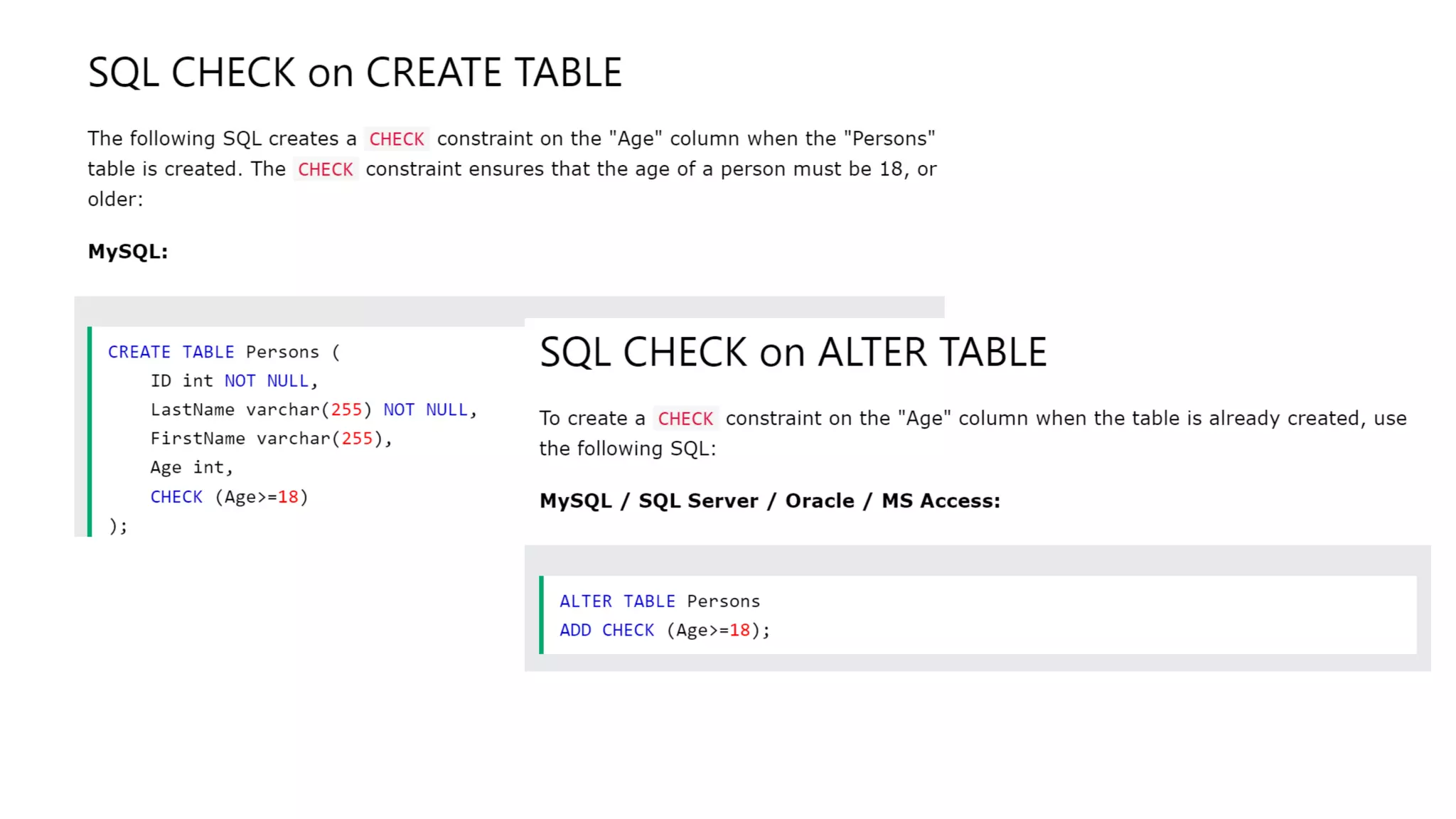Click the second red CHECK keyword before 'constraint ensures'
This screenshot has width=1456, height=819.
[325, 169]
